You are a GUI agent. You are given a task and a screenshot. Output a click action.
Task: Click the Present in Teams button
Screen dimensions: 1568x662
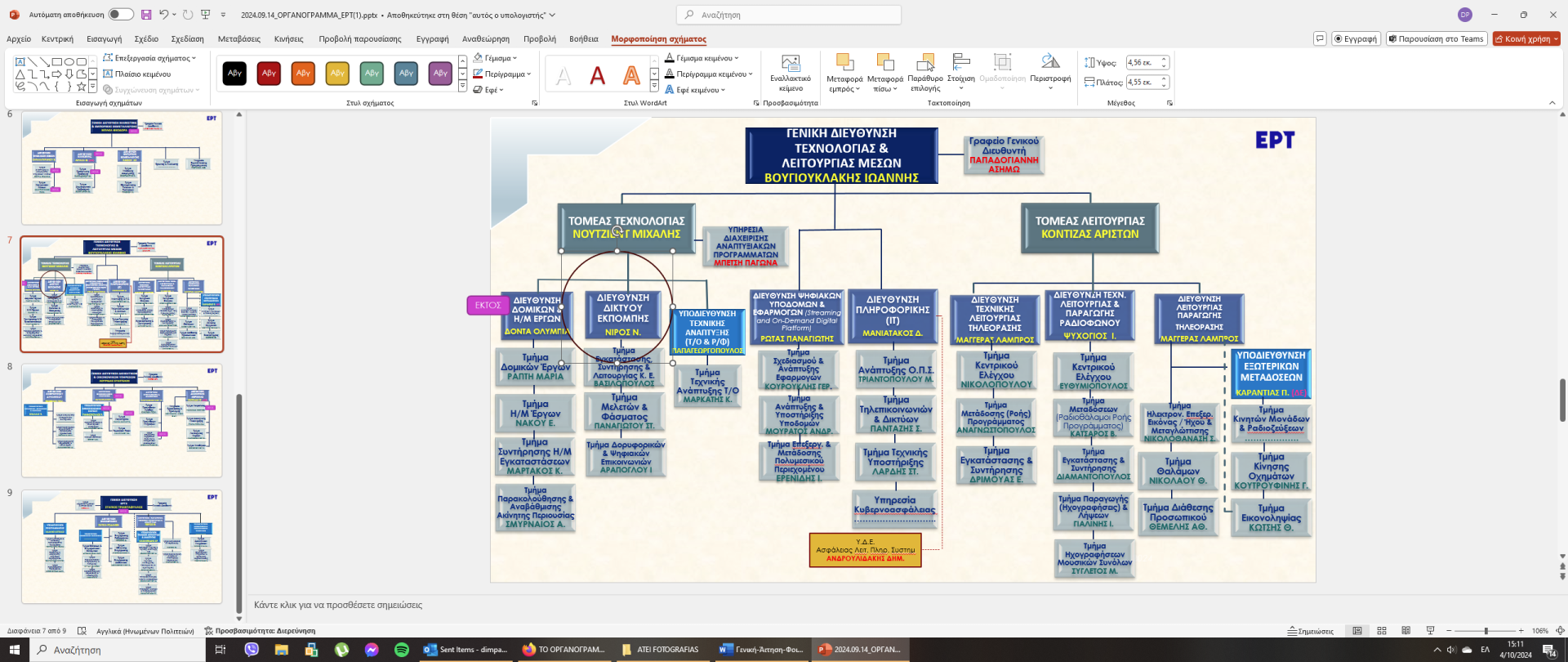pyautogui.click(x=1436, y=38)
